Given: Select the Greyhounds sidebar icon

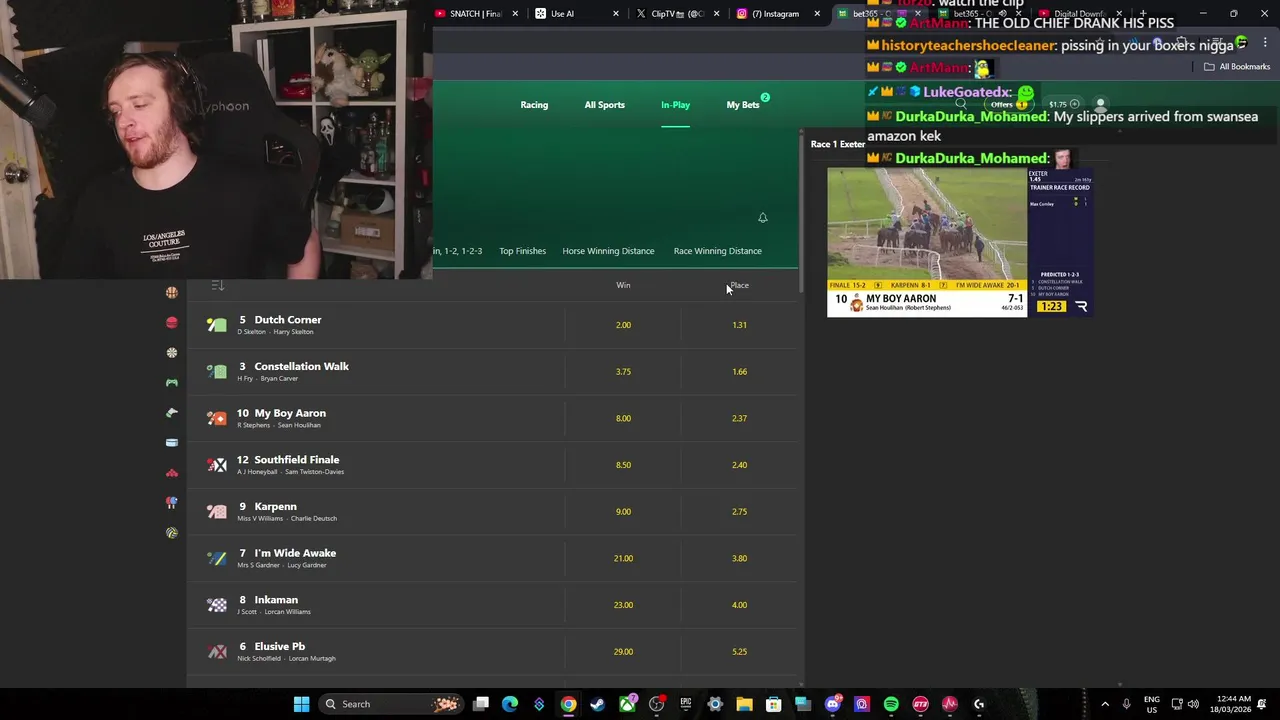Looking at the screenshot, I should coord(172,412).
